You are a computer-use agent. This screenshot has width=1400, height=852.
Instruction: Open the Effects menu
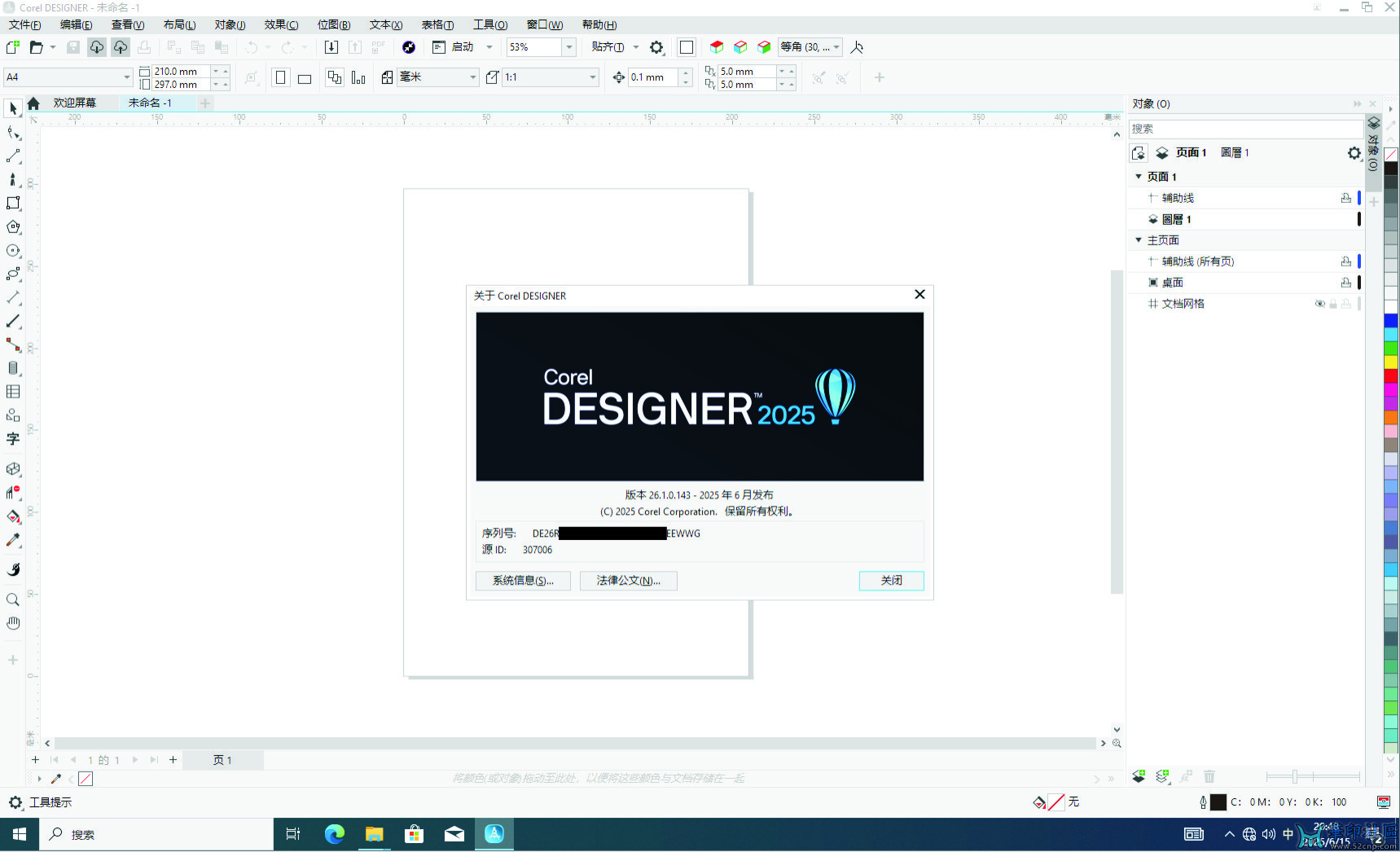(281, 24)
